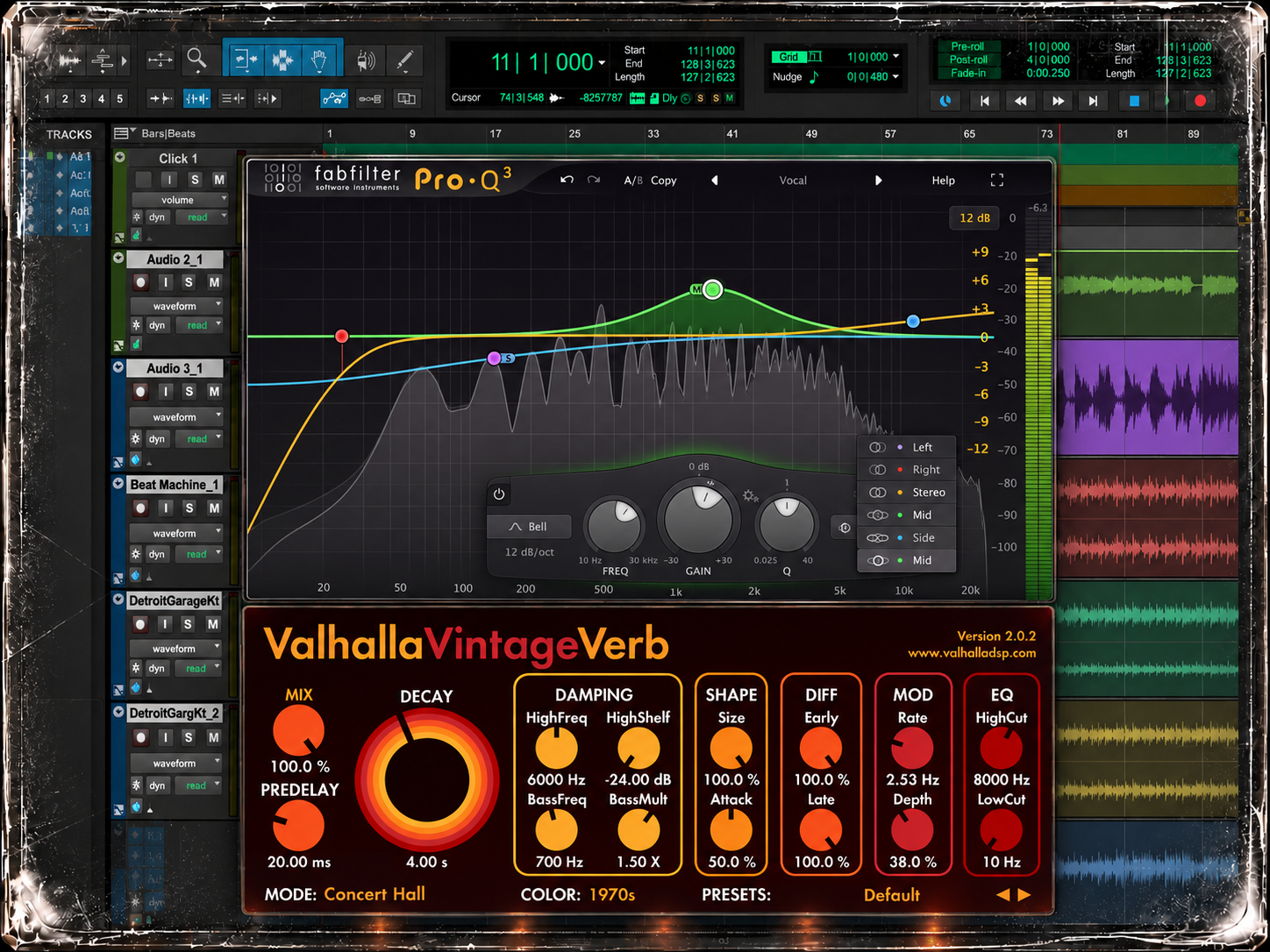Select the Grabber hand tool
The image size is (1270, 952).
319,60
